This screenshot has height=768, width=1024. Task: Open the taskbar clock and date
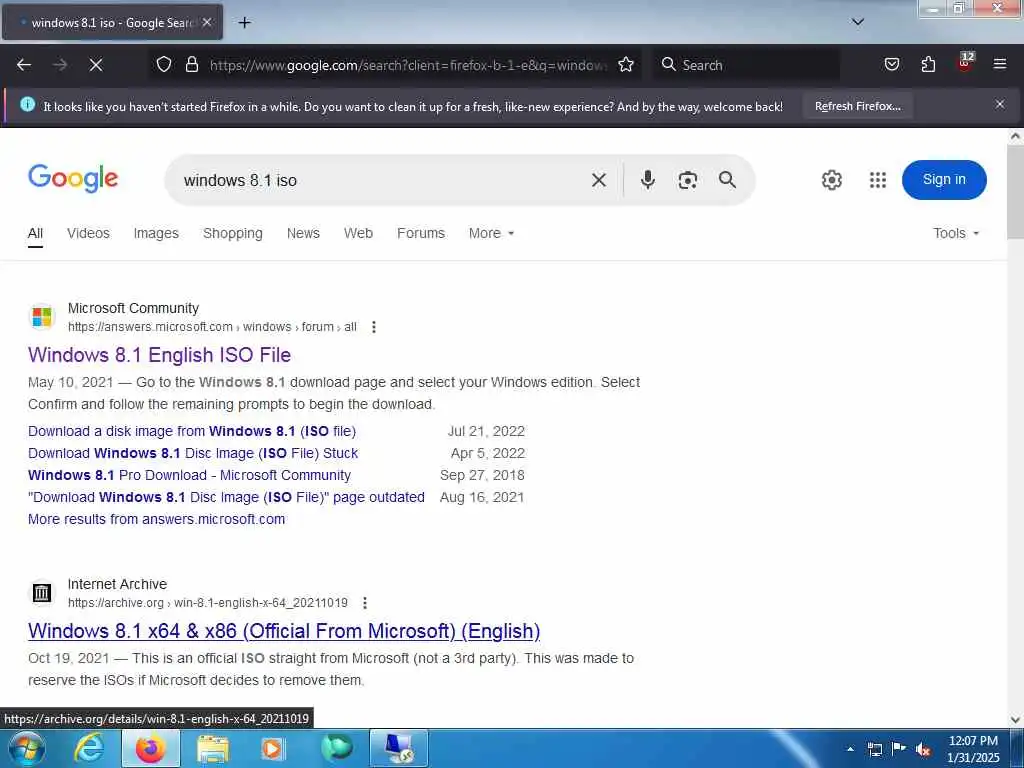(973, 749)
